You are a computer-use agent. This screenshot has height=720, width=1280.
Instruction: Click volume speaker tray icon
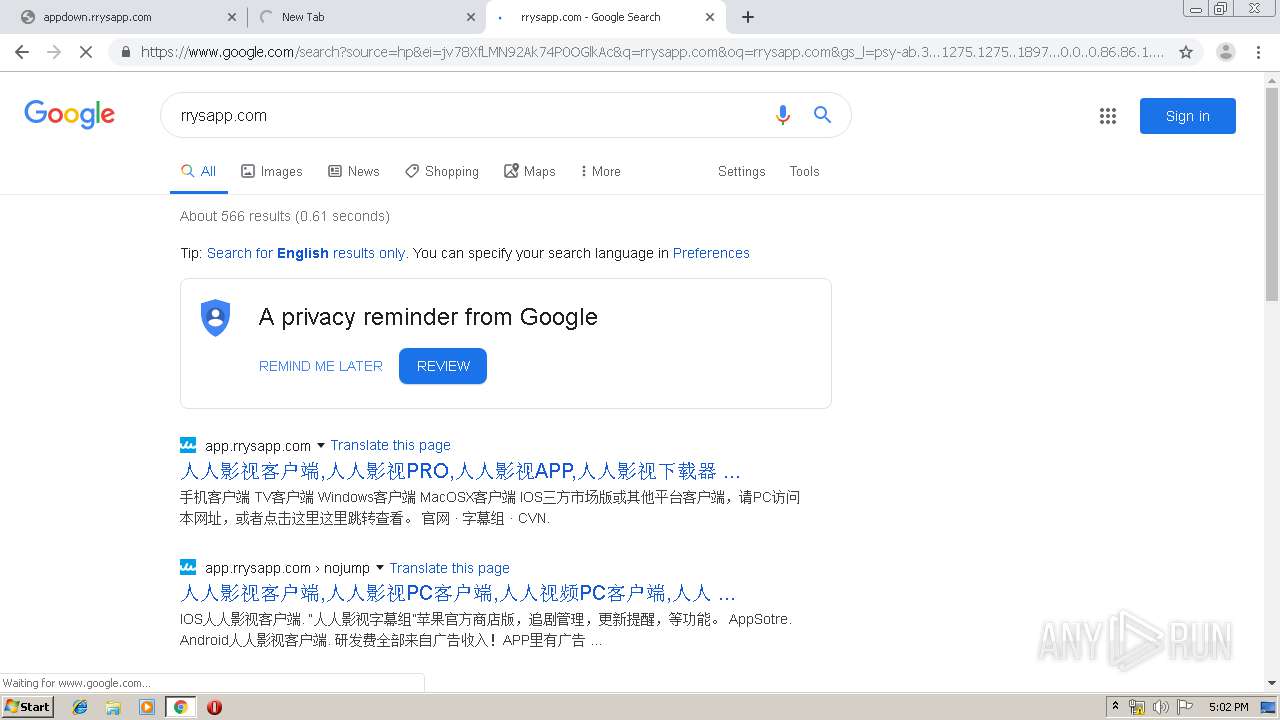[1161, 707]
